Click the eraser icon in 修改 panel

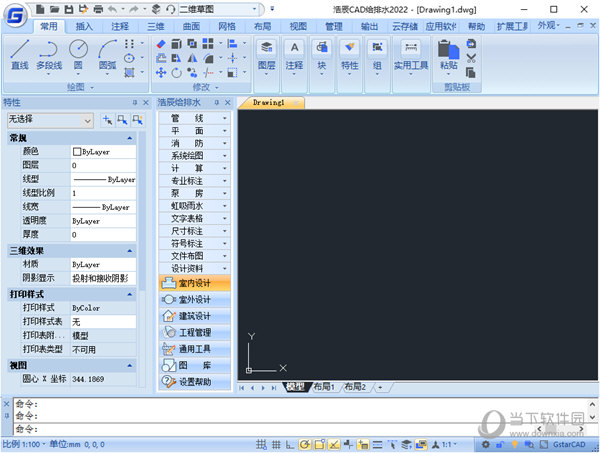161,44
